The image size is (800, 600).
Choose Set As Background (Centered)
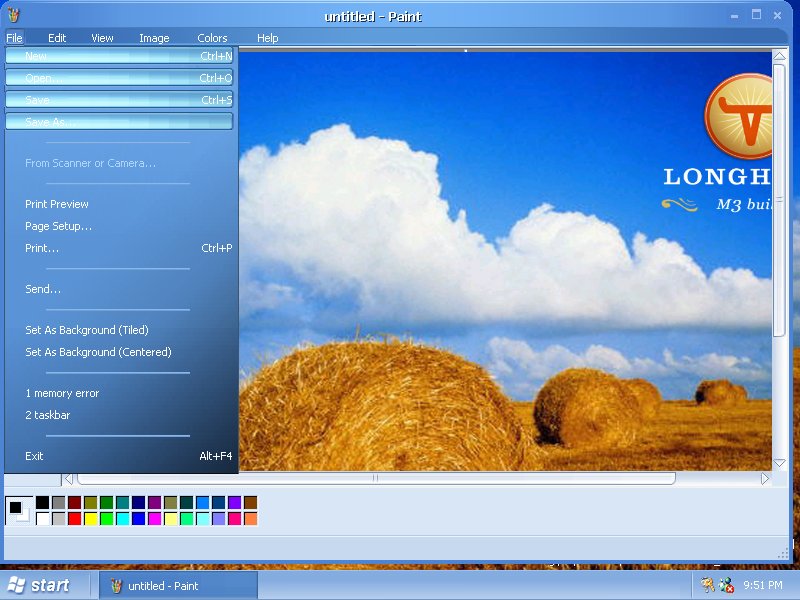click(x=98, y=352)
